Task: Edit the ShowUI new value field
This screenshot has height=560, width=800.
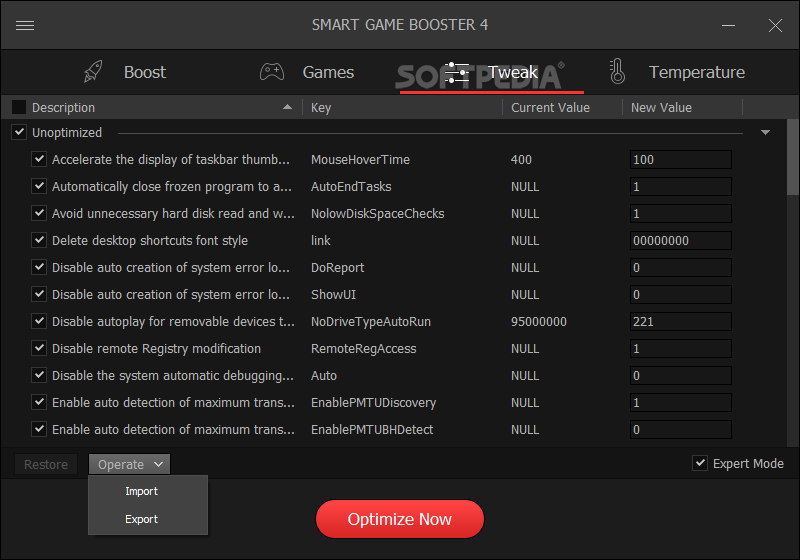Action: [x=681, y=295]
